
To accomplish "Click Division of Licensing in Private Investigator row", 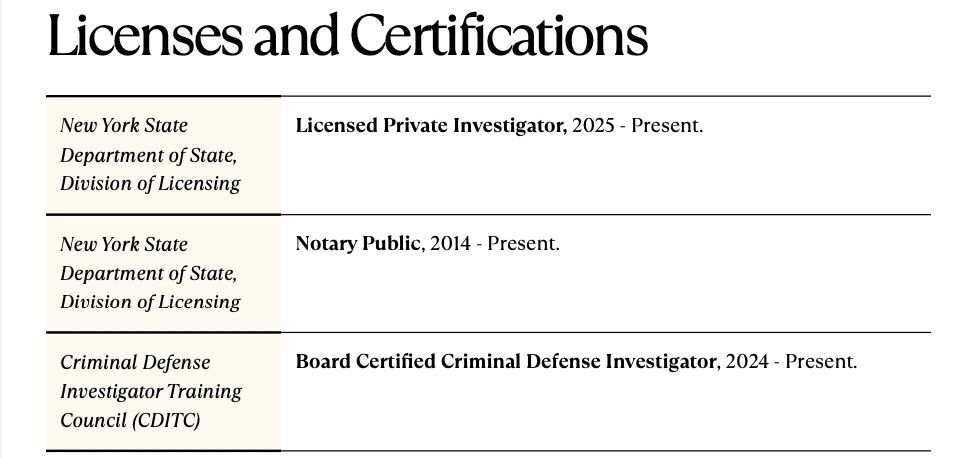I will click(x=150, y=183).
